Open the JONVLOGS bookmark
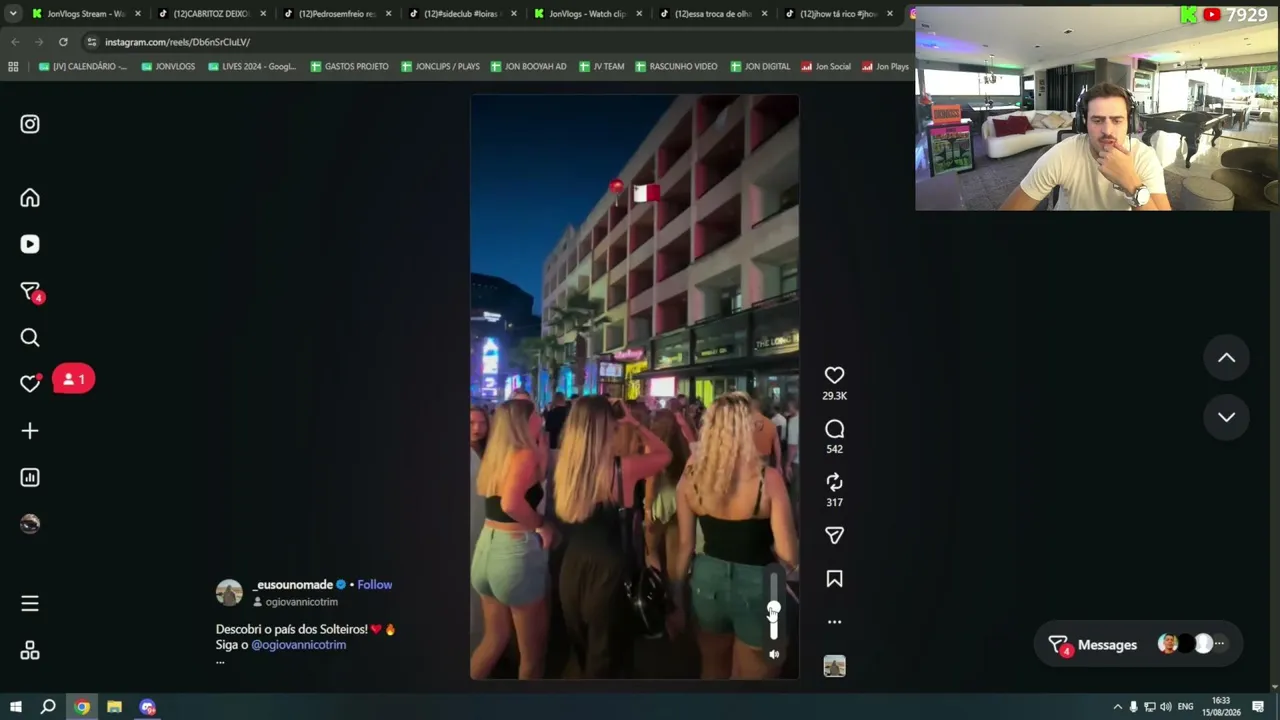The width and height of the screenshot is (1280, 720). [x=168, y=67]
